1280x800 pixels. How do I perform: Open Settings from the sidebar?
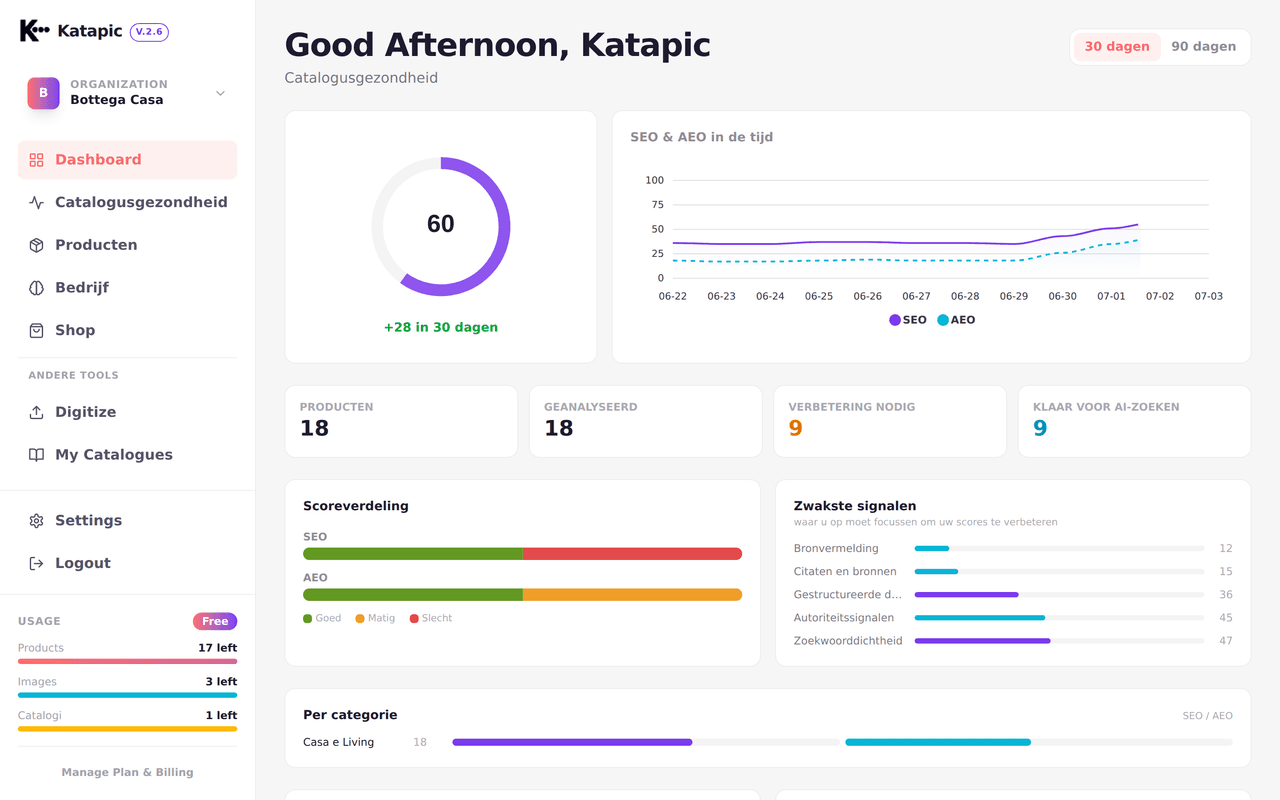[127, 521]
